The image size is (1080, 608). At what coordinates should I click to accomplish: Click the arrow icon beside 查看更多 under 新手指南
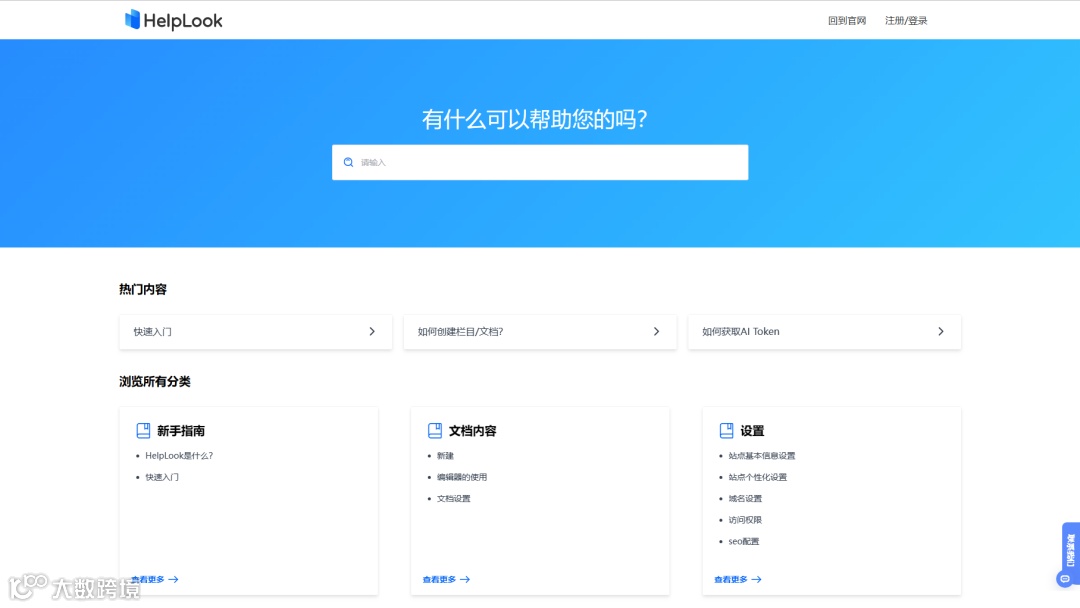(x=172, y=579)
